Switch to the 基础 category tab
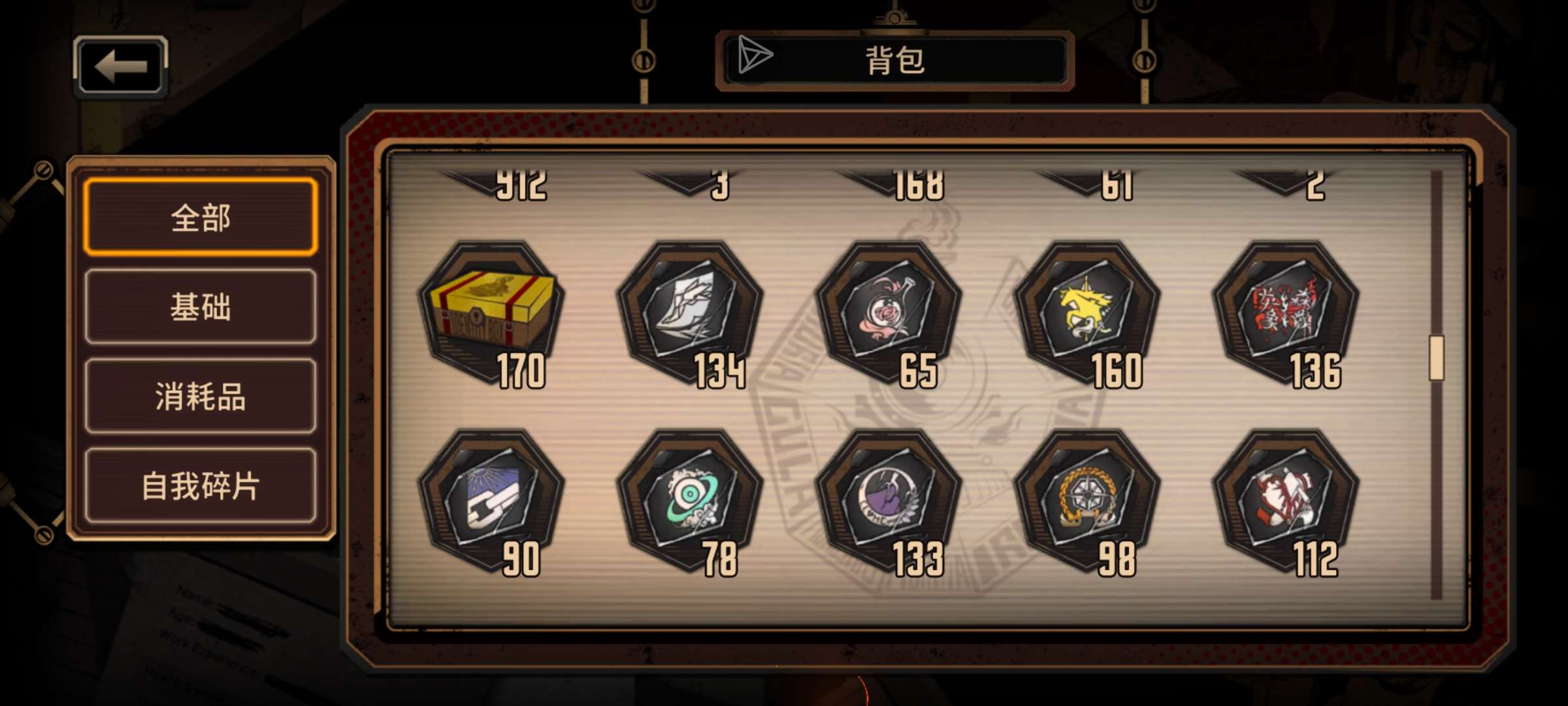This screenshot has width=1568, height=706. click(x=201, y=307)
